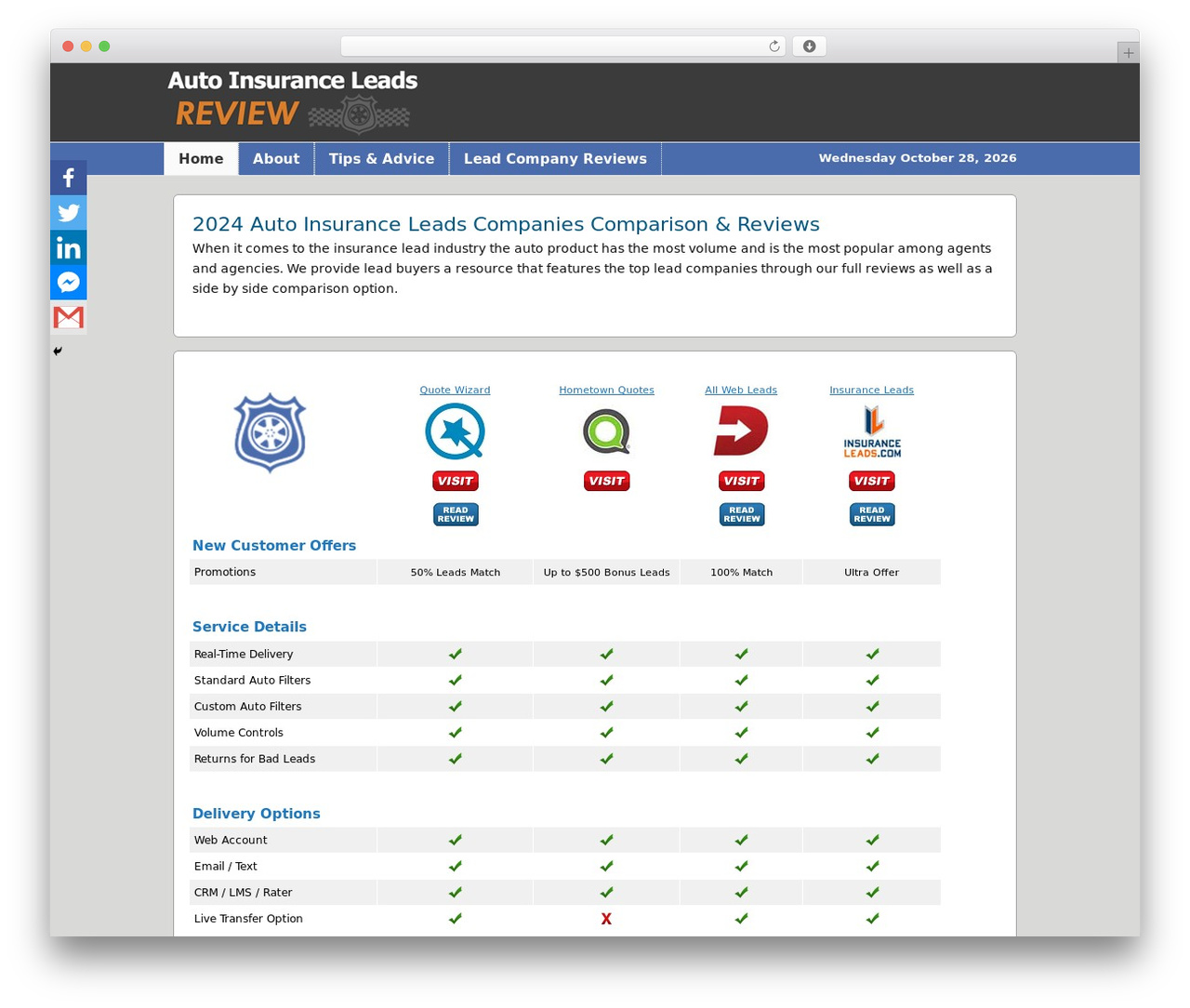The height and width of the screenshot is (1008, 1190).
Task: Share the page on LinkedIn
Action: click(68, 247)
